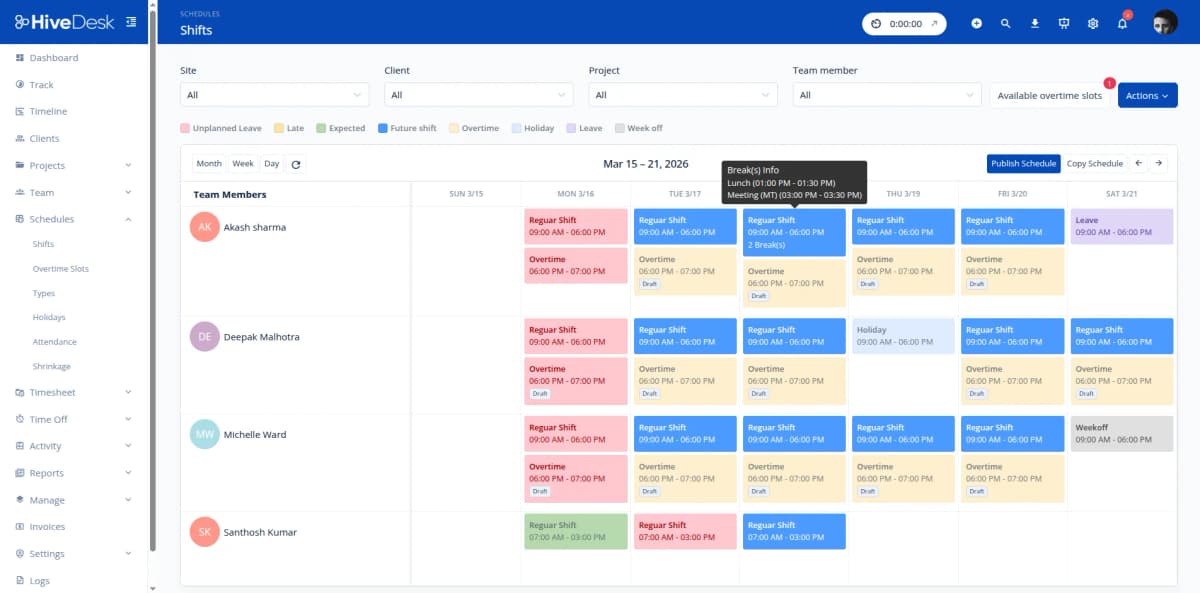Screen dimensions: 1200x593
Task: Collapse the Schedules section in sidebar
Action: (127, 218)
